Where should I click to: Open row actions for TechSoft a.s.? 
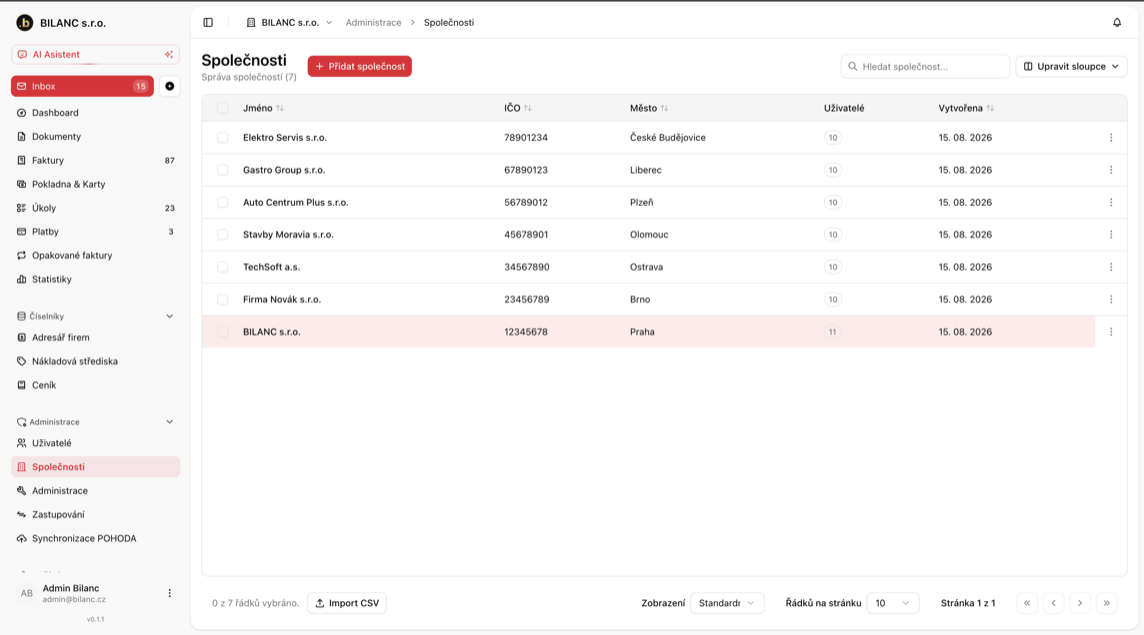(1111, 267)
